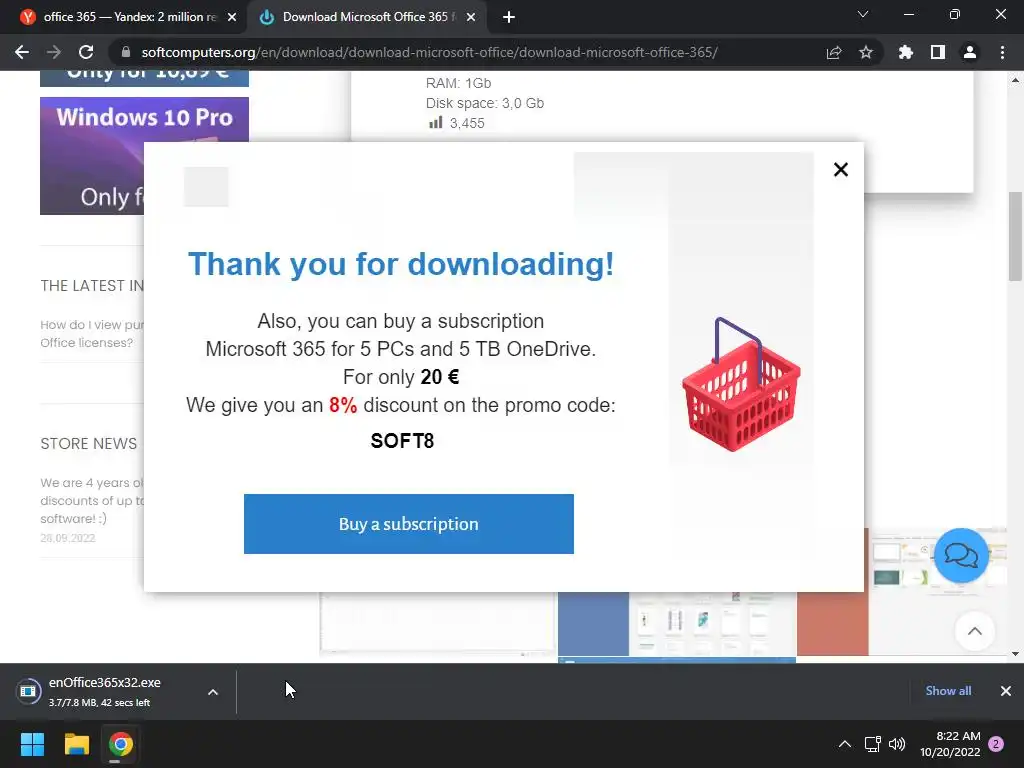Click the 28.09.2022 news date
1024x768 pixels.
click(x=68, y=538)
